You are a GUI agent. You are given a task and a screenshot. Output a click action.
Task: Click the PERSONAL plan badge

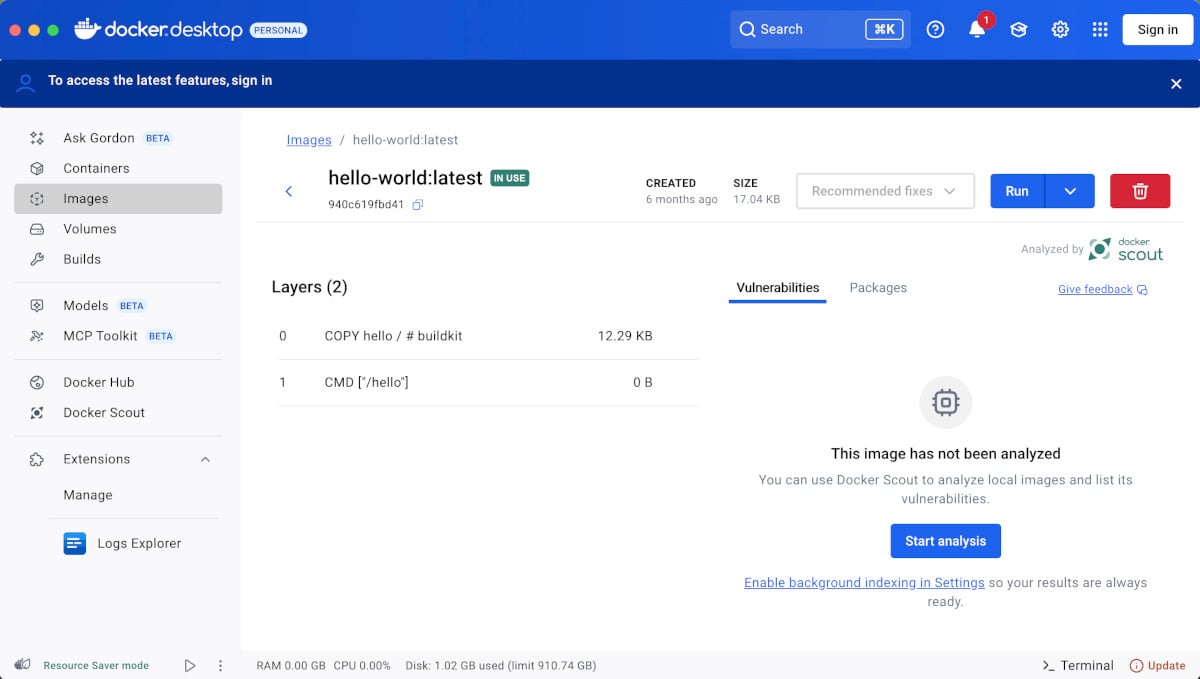[x=278, y=30]
